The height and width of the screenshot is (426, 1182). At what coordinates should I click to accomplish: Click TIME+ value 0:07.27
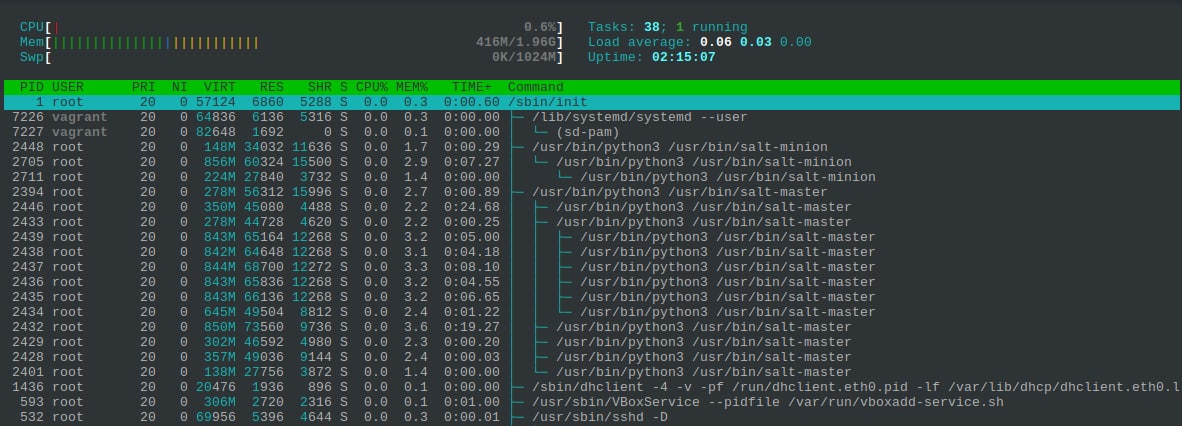(471, 162)
